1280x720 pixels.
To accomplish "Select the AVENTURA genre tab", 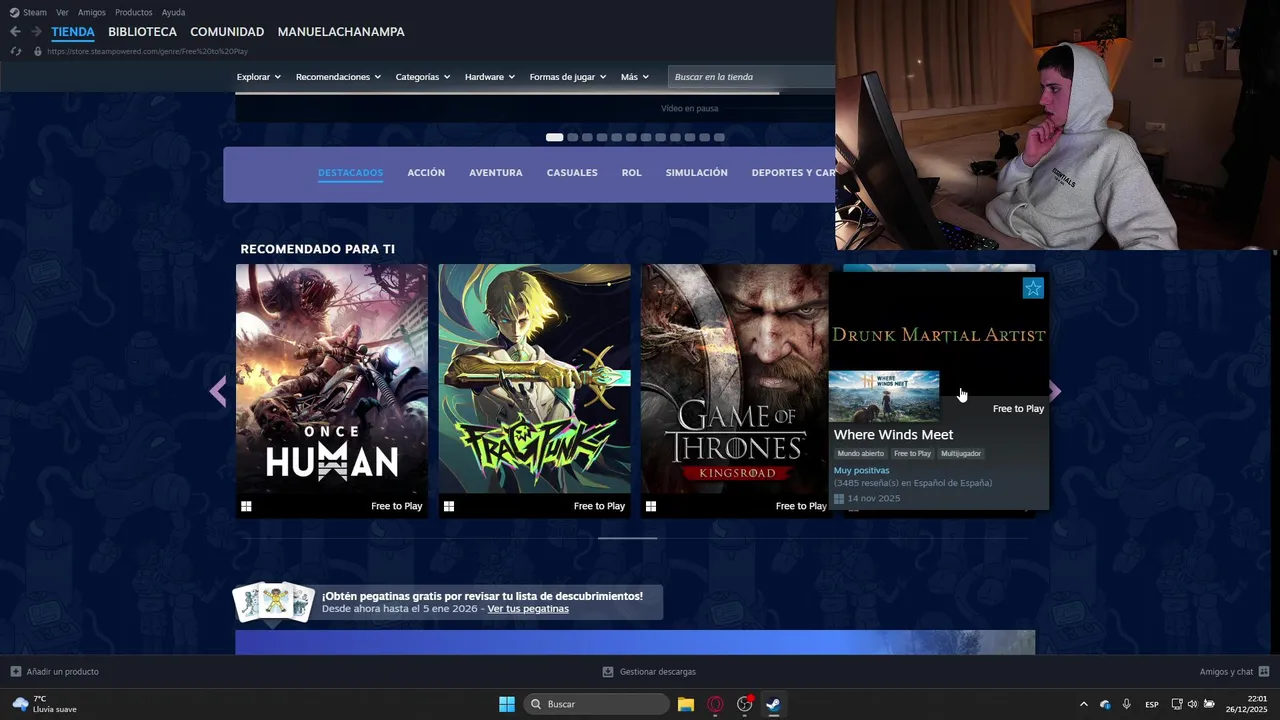I will tap(496, 173).
